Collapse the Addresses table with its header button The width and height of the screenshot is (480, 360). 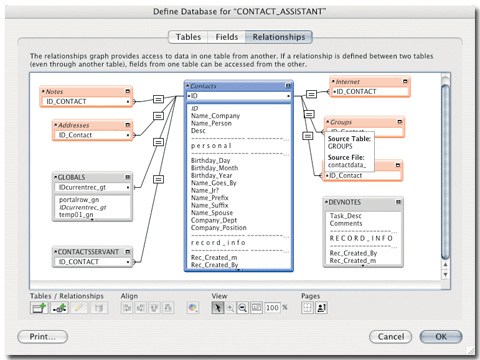[x=128, y=125]
